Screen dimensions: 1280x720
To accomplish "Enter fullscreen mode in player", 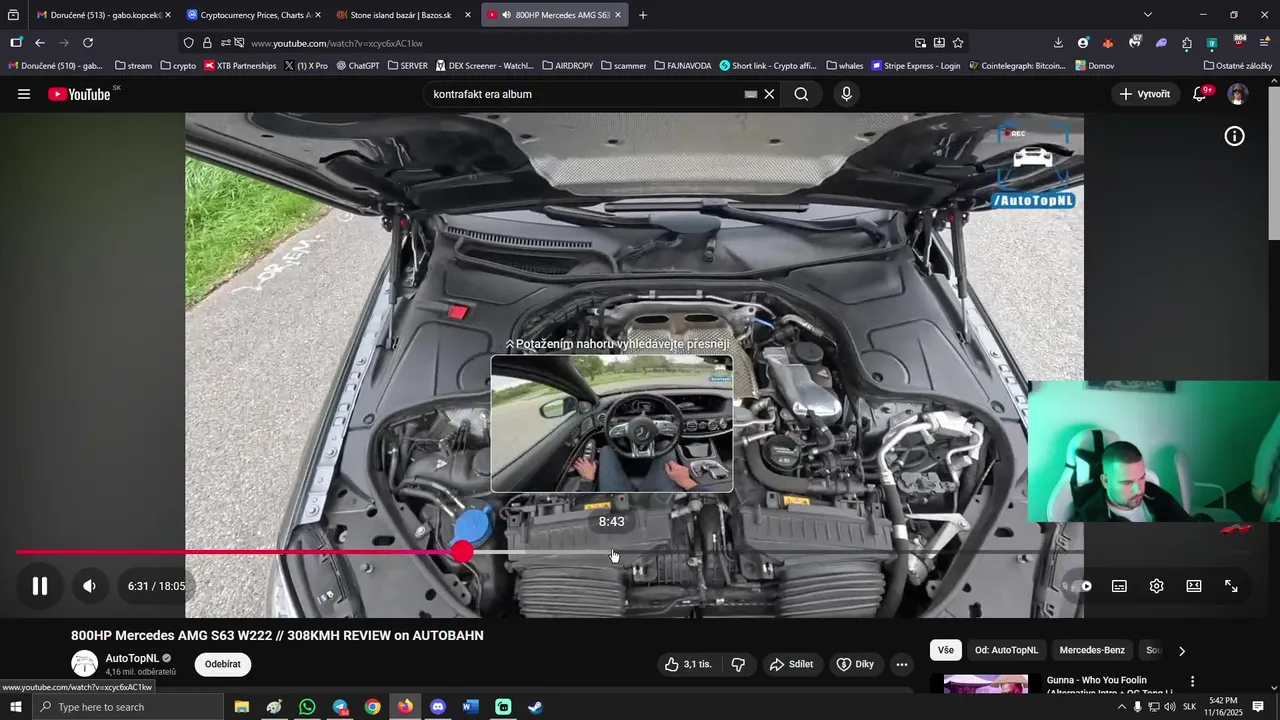I will [x=1232, y=586].
